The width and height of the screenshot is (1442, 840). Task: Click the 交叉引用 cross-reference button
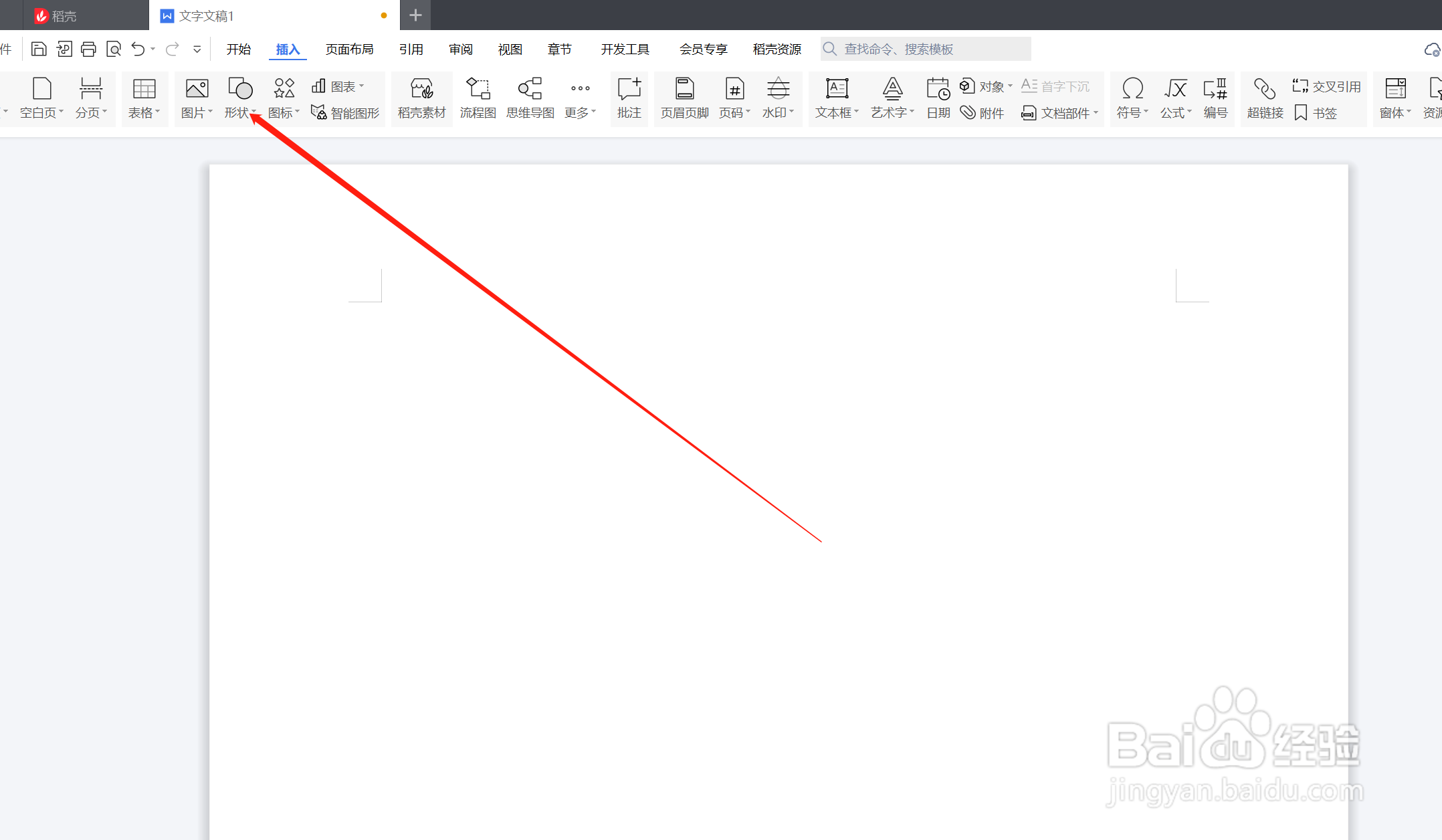(x=1326, y=86)
